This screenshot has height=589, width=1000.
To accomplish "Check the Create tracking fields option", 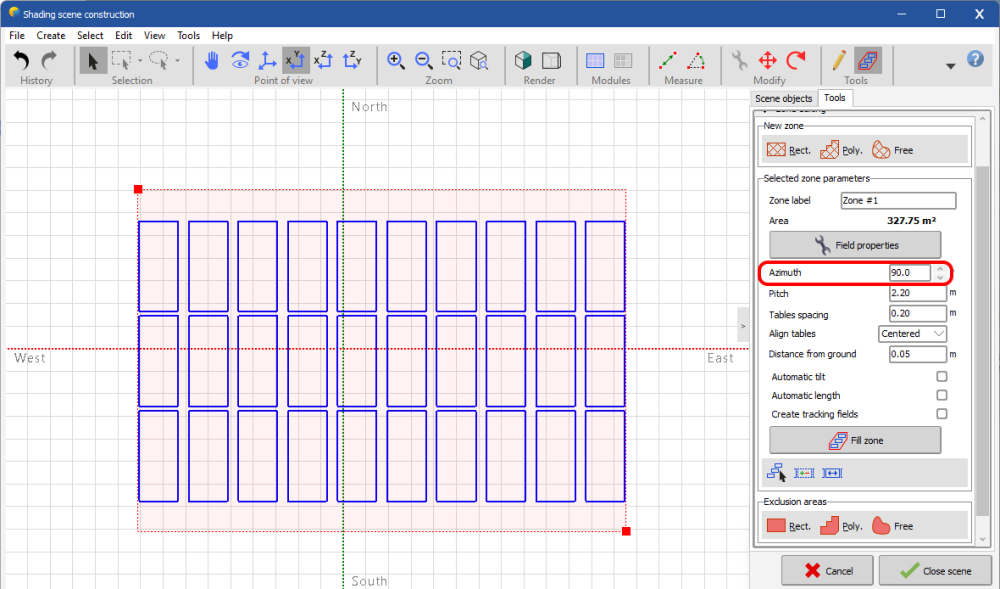I will [x=941, y=414].
